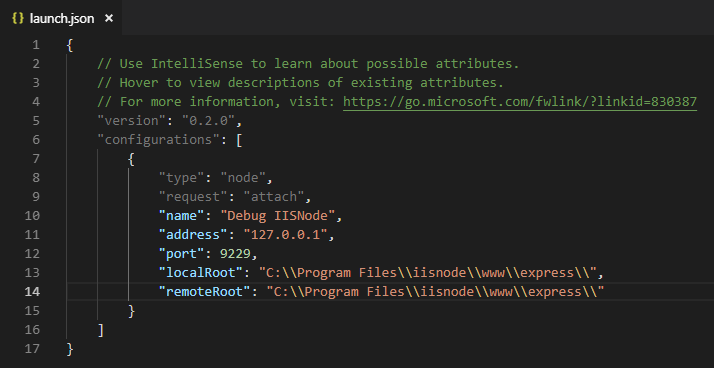Open the go.microsoft.com fwlink URL

click(520, 102)
